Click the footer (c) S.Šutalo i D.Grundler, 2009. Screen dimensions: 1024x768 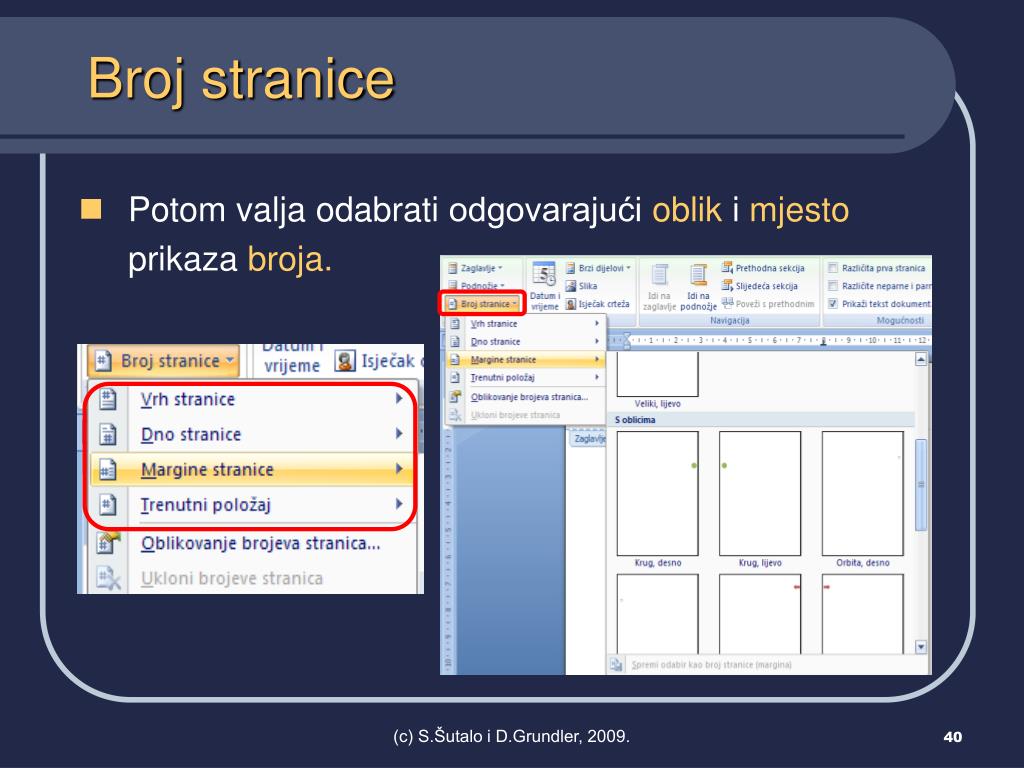511,737
